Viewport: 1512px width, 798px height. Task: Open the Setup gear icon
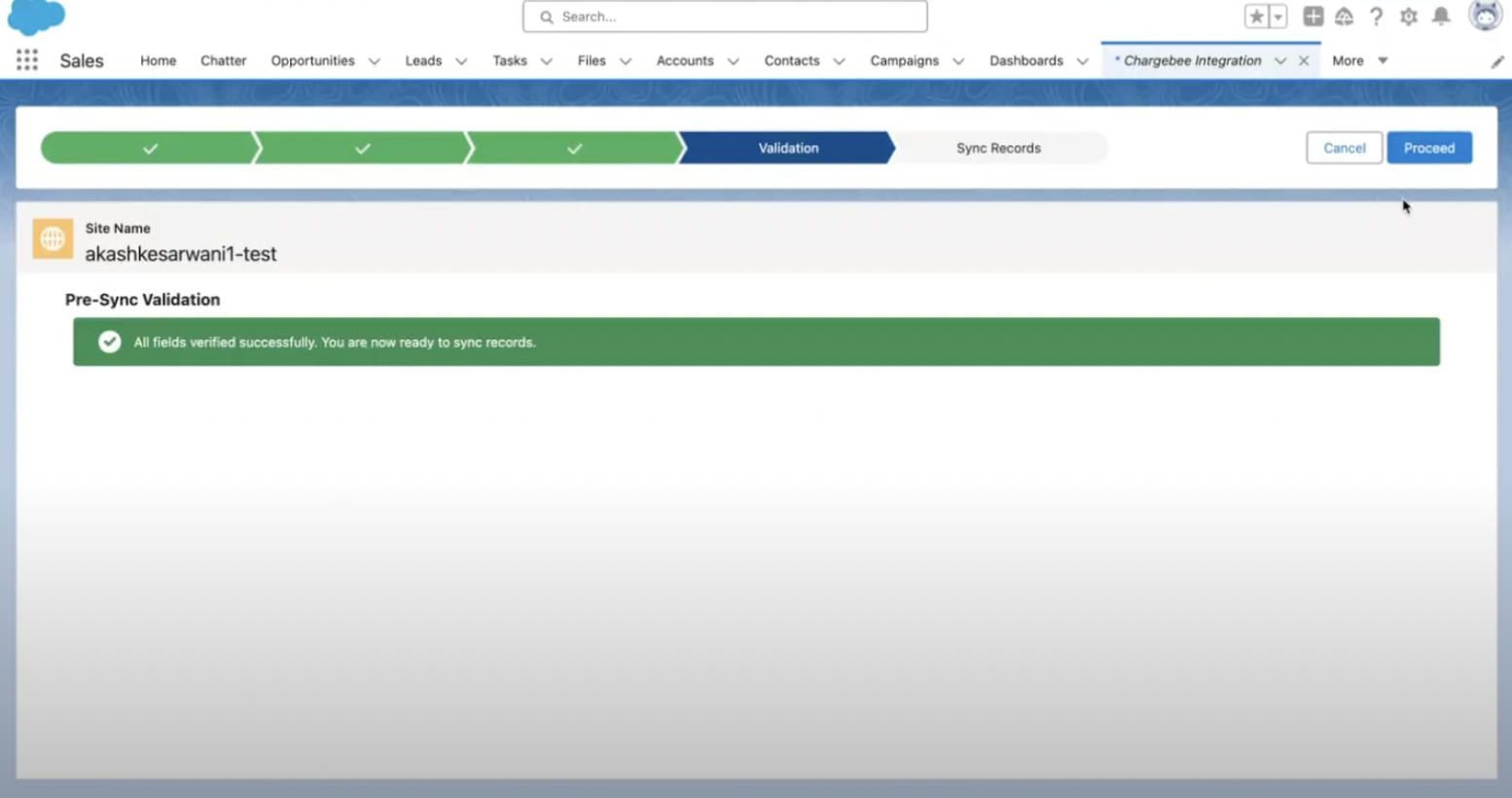click(x=1408, y=17)
